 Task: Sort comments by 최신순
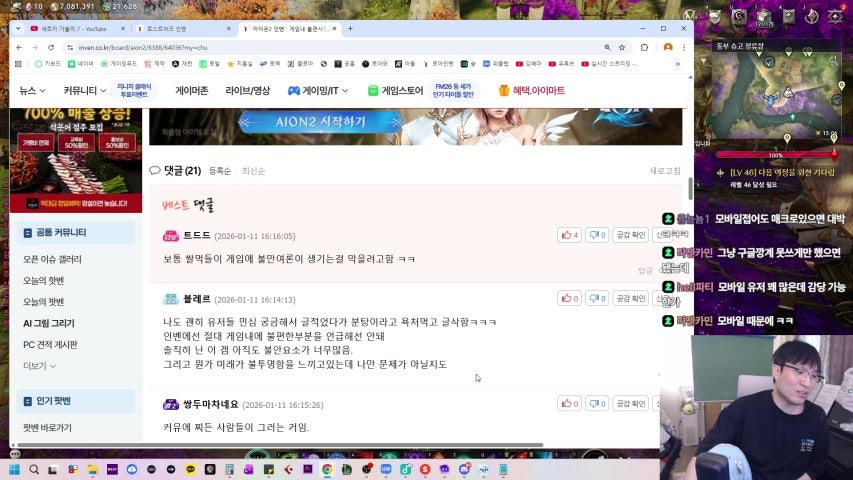click(253, 171)
